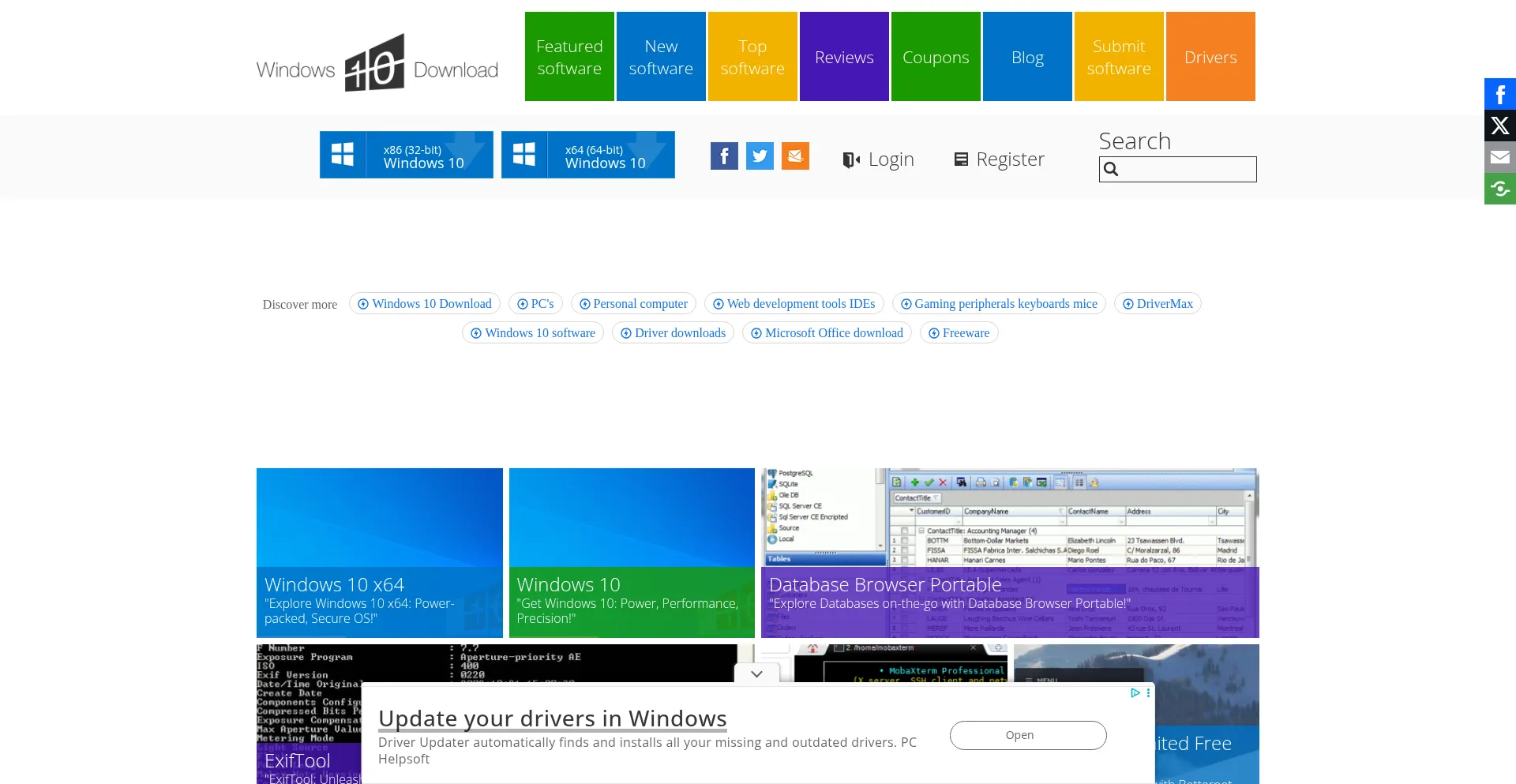Click the orange email icon in header
This screenshot has height=784, width=1516.
795,156
